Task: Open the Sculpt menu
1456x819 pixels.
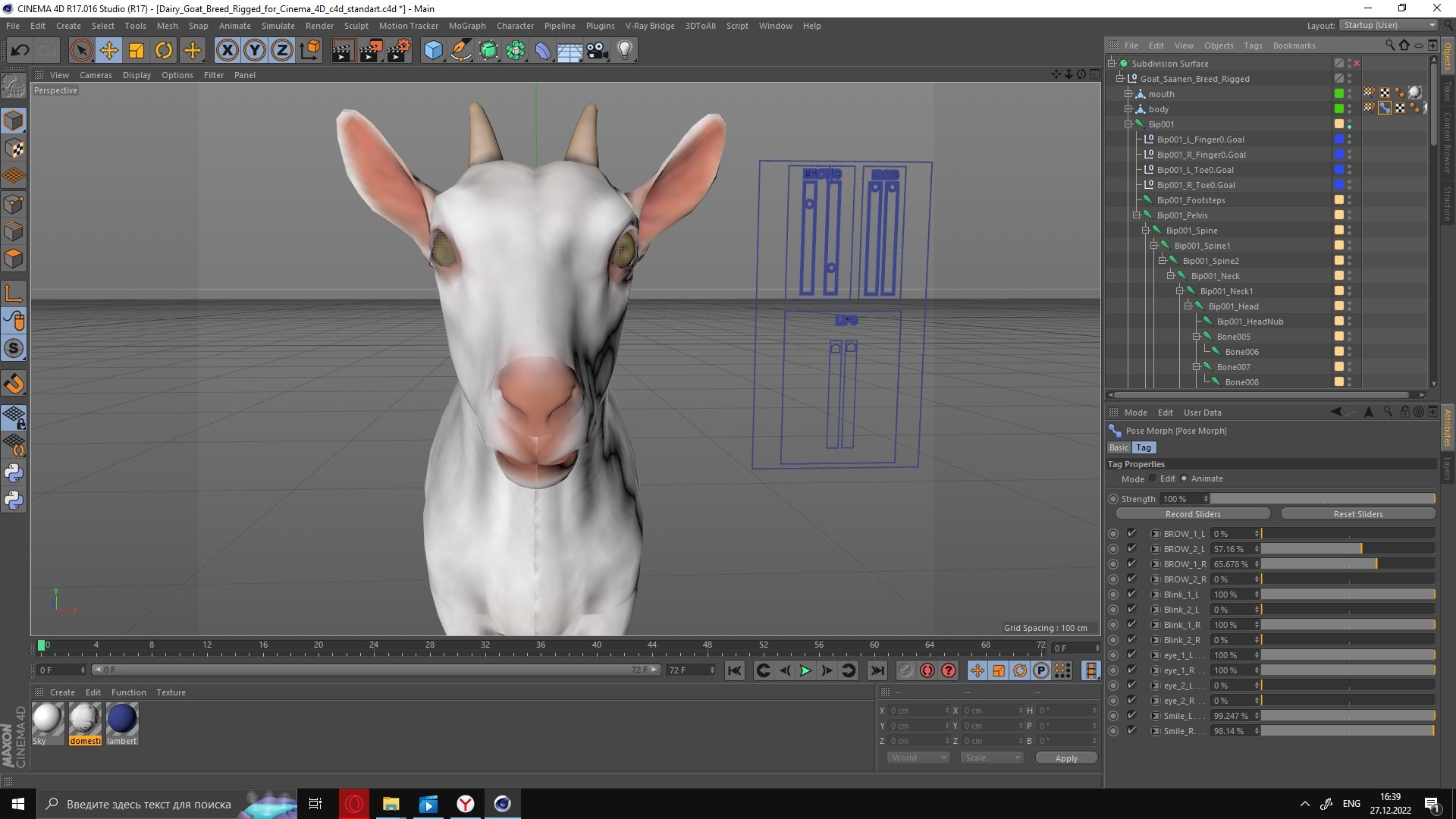Action: coord(356,26)
